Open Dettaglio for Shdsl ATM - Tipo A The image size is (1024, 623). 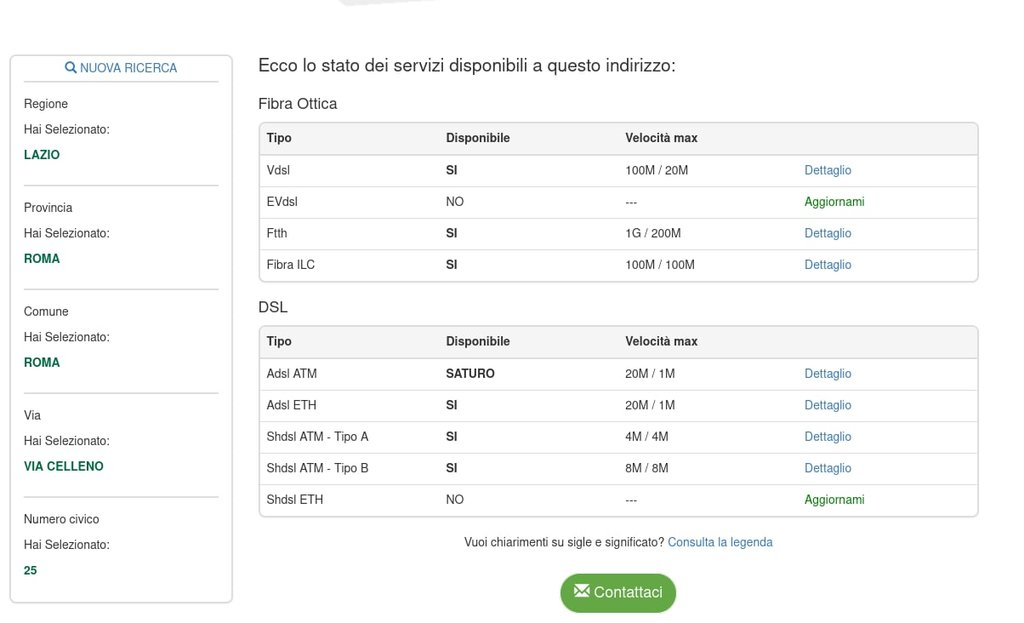click(x=827, y=437)
